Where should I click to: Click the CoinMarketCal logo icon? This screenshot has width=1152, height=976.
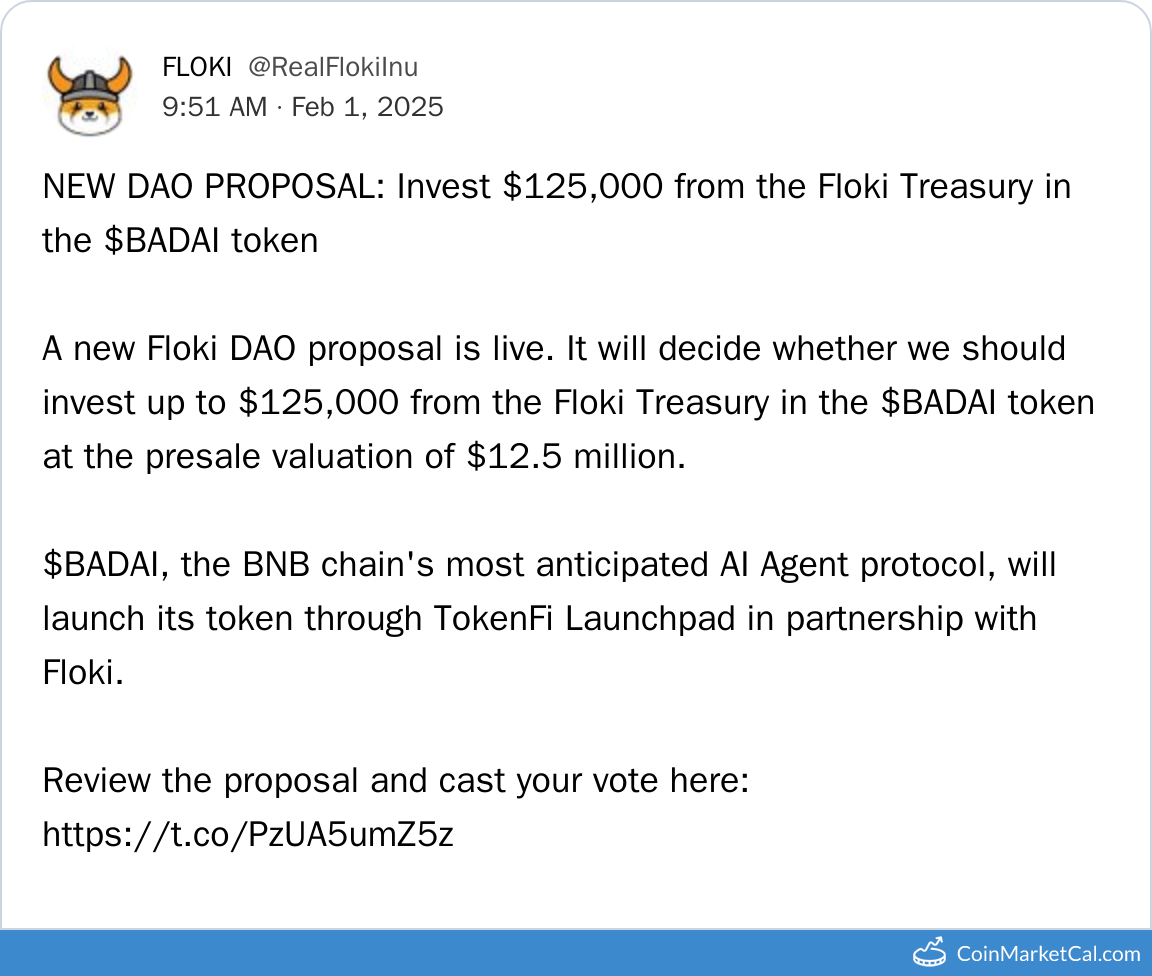pyautogui.click(x=929, y=951)
